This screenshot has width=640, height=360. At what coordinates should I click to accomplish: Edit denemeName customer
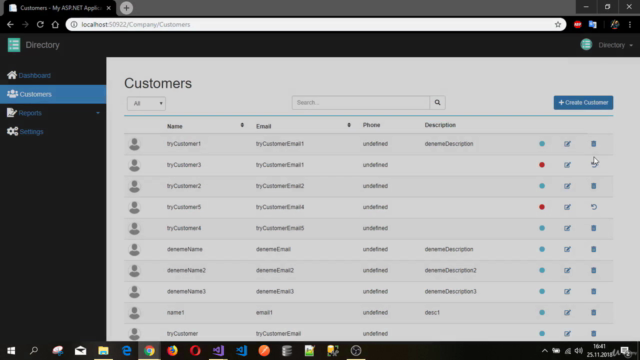tap(567, 249)
